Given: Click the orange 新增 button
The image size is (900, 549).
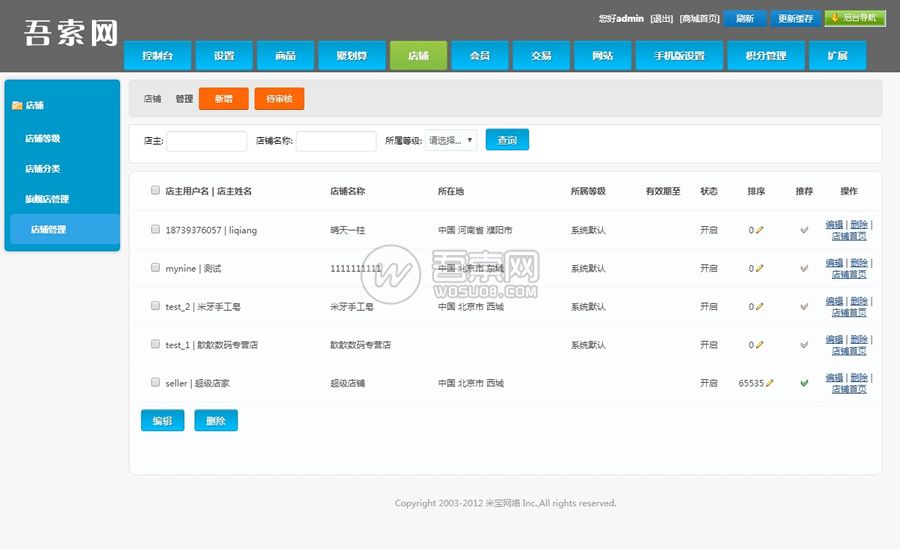Looking at the screenshot, I should point(223,99).
